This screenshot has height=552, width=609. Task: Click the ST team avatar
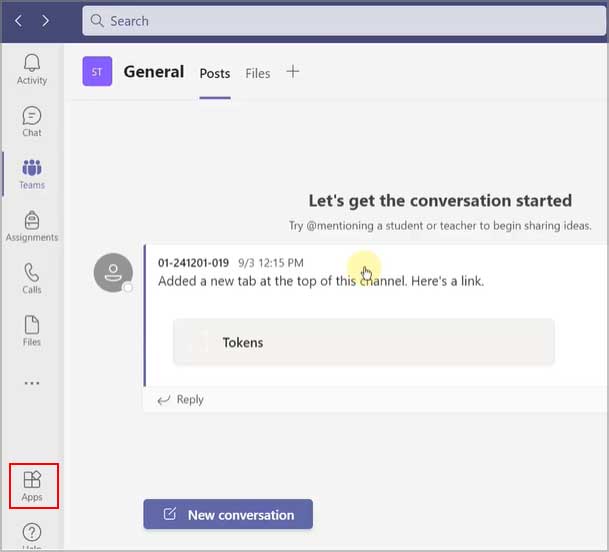[x=97, y=71]
